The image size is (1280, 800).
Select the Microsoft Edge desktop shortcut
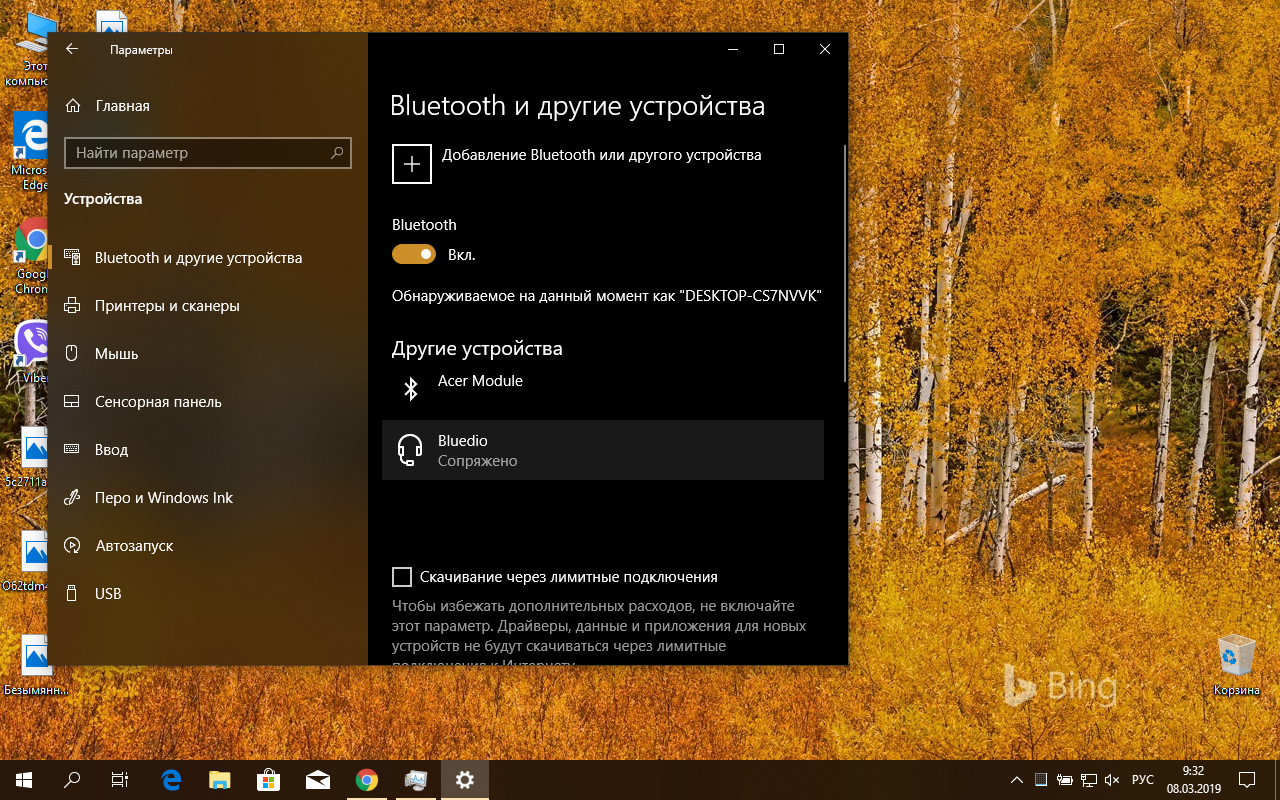pos(30,152)
